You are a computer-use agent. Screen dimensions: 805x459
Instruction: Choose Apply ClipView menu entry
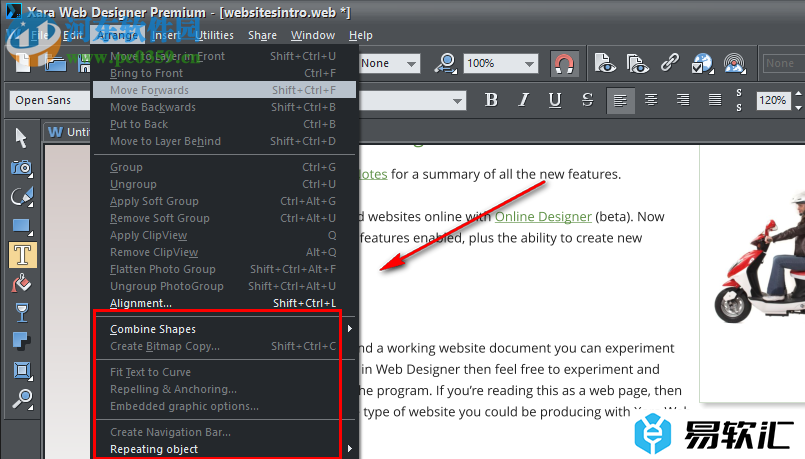tap(224, 235)
